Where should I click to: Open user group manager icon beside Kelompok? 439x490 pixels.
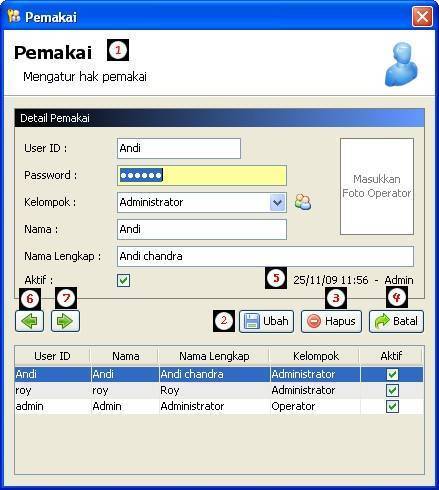click(303, 202)
